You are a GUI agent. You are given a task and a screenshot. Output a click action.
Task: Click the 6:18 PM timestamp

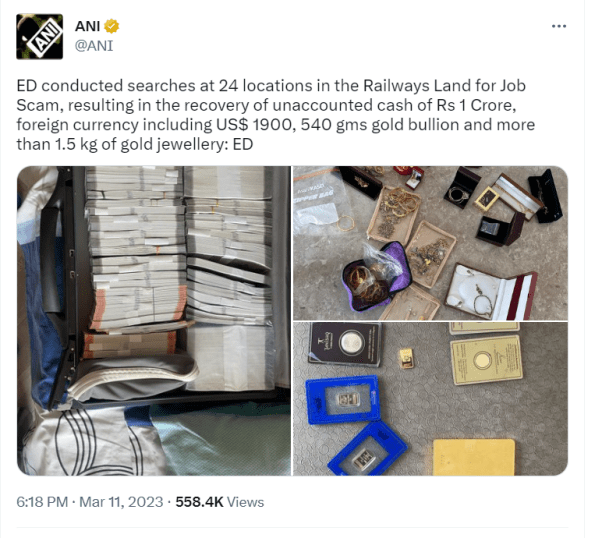tap(42, 502)
